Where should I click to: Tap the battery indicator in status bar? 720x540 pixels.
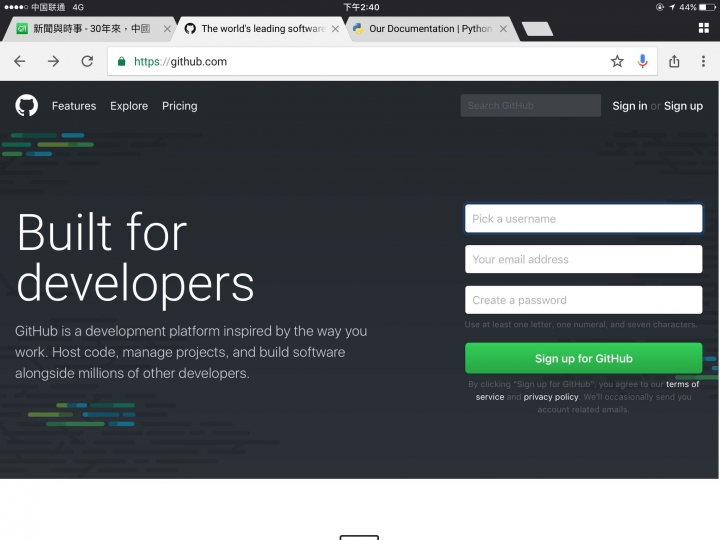click(x=708, y=7)
